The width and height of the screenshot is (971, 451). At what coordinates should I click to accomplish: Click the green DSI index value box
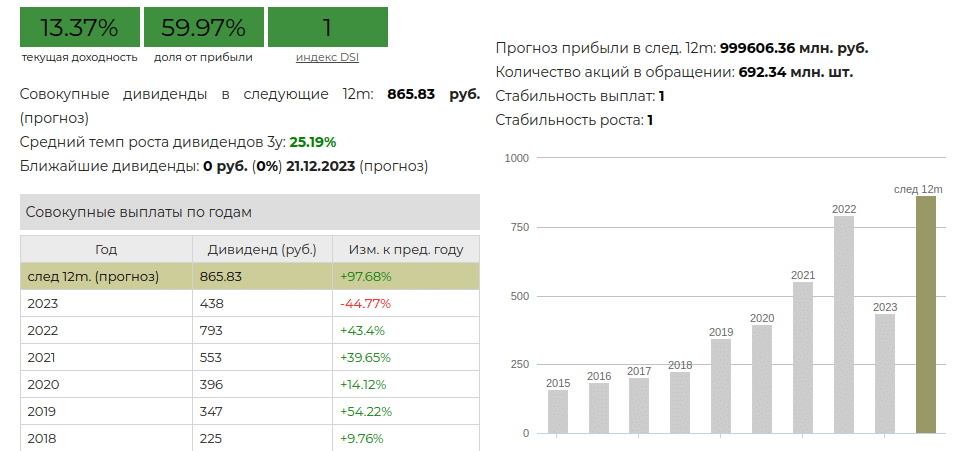327,27
